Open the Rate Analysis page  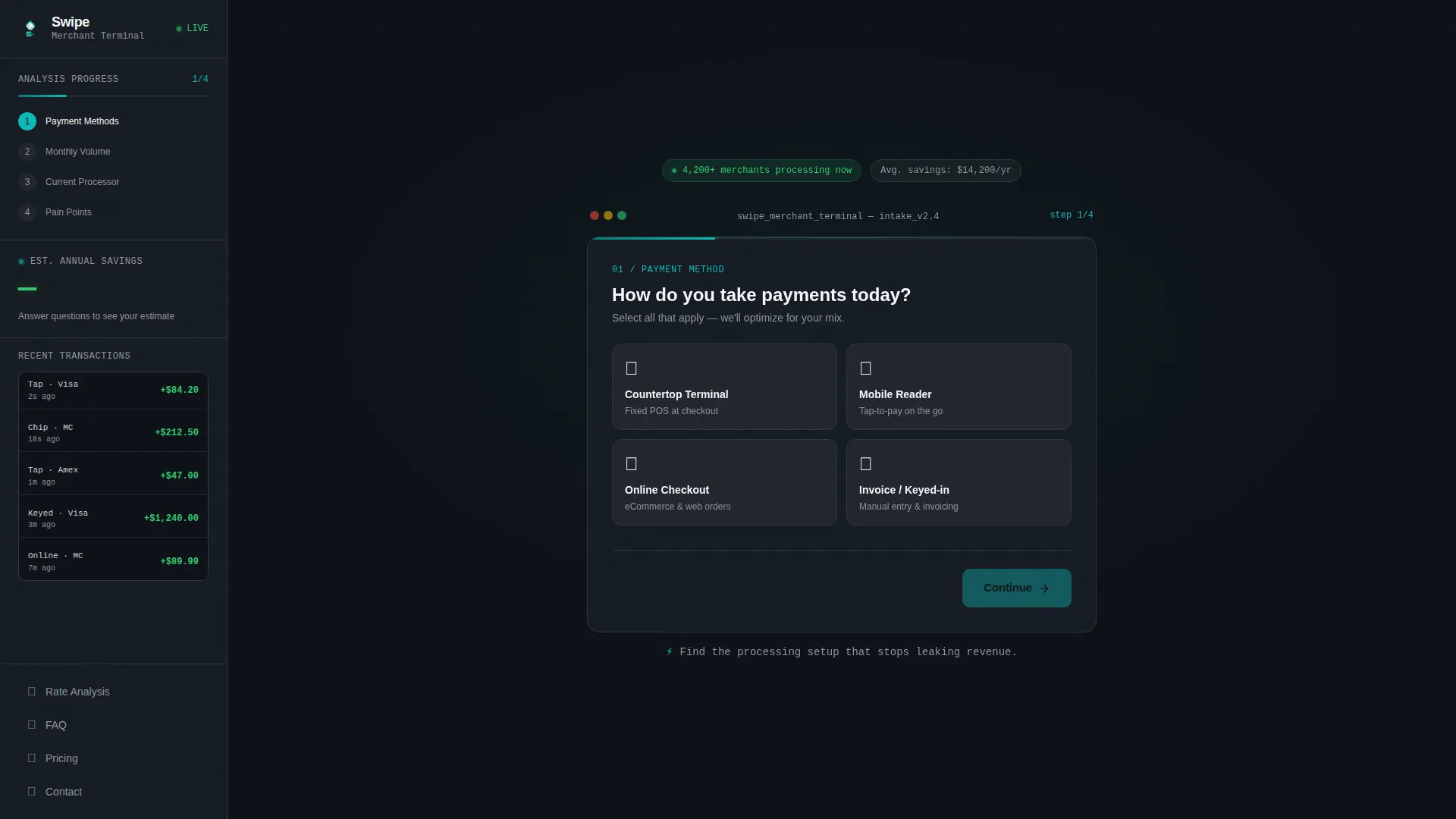point(113,692)
